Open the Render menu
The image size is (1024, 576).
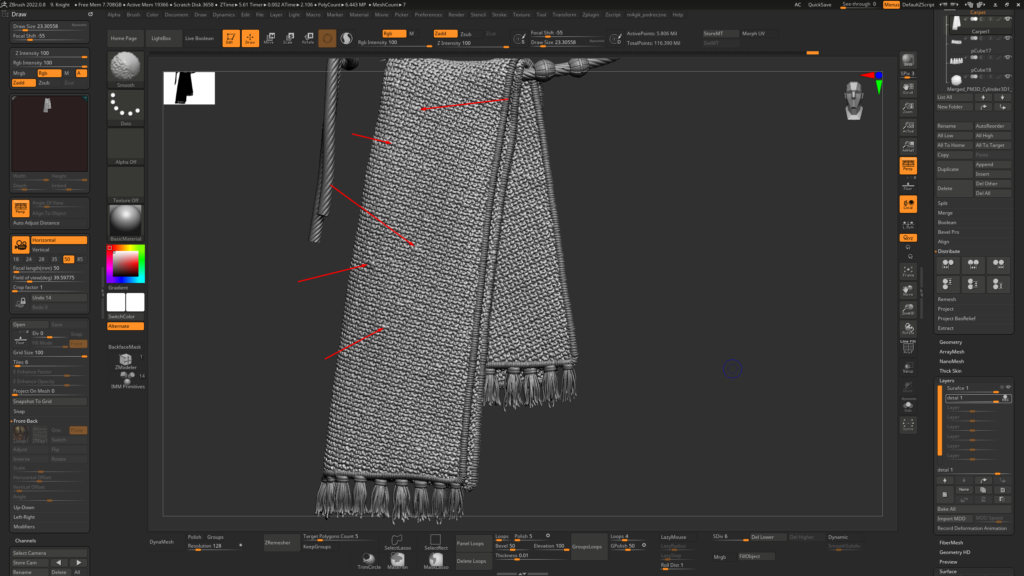pos(456,15)
